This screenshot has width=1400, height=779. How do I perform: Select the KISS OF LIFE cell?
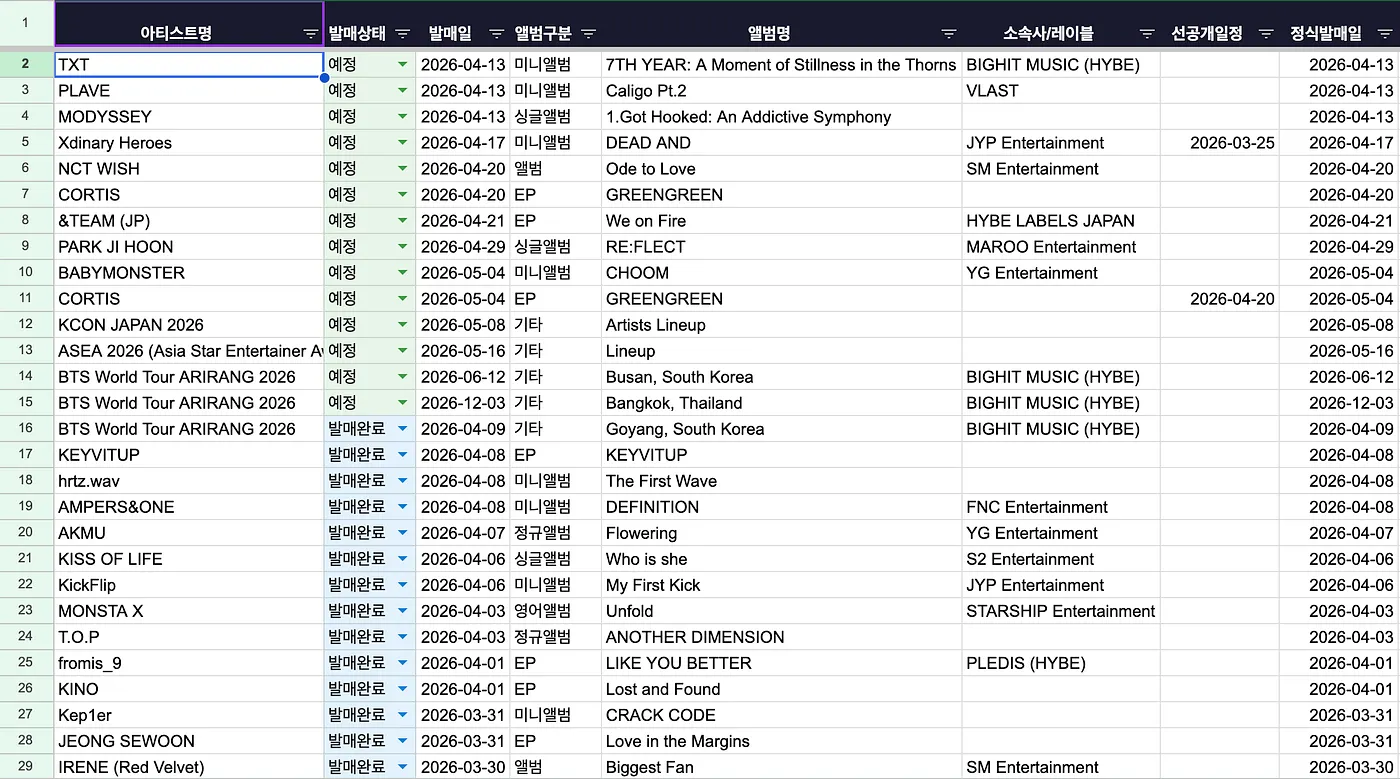189,559
